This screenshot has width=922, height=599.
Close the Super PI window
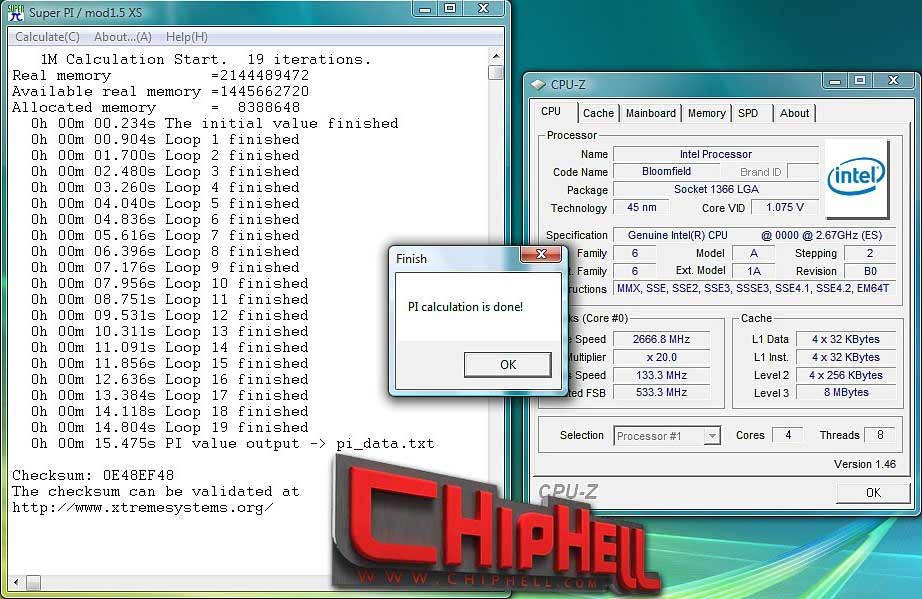pyautogui.click(x=483, y=8)
